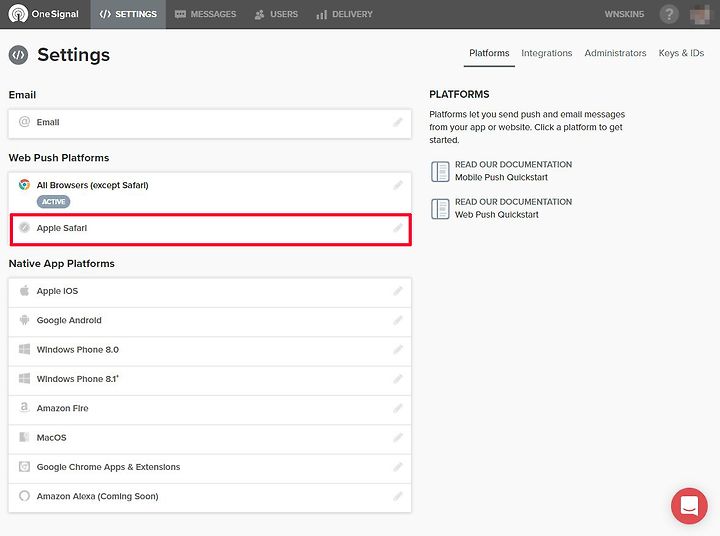Select Amazon Alexa (Coming Soon) label
Image resolution: width=720 pixels, height=536 pixels.
[x=97, y=497]
